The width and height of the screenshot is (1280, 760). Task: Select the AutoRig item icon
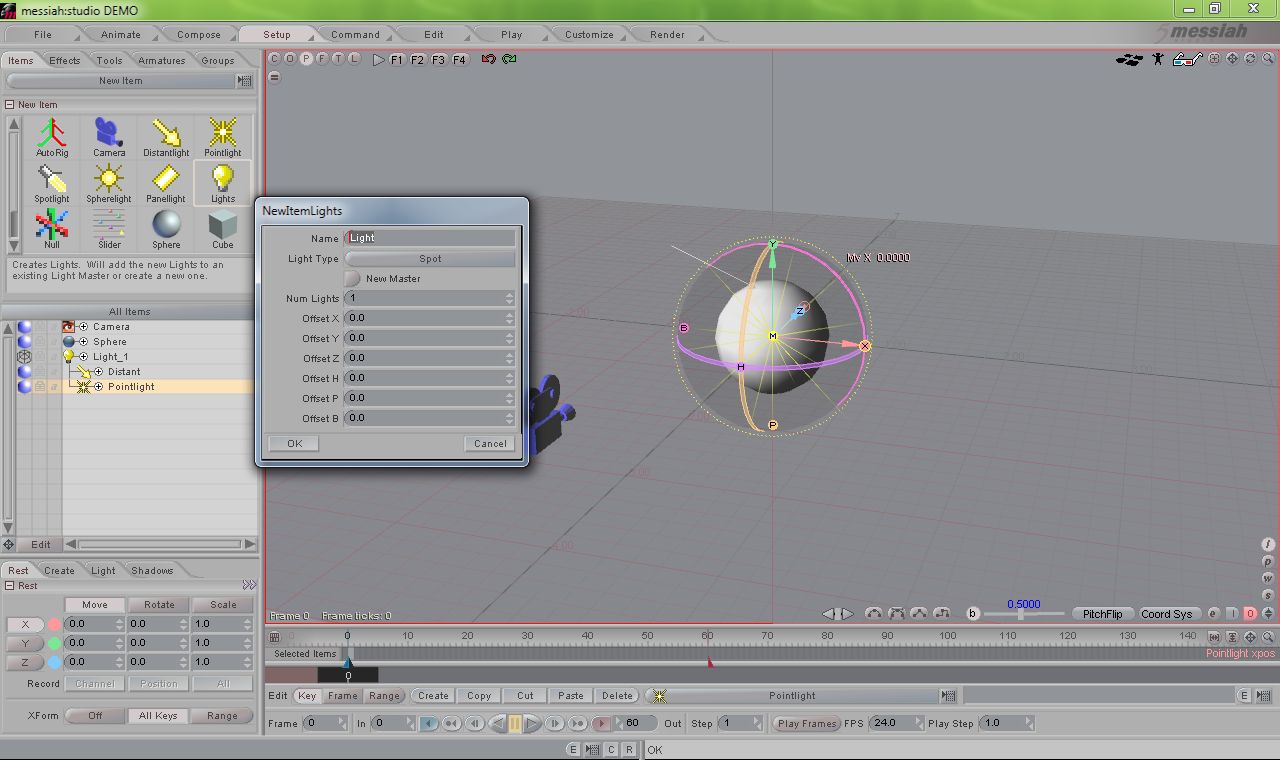[x=52, y=137]
